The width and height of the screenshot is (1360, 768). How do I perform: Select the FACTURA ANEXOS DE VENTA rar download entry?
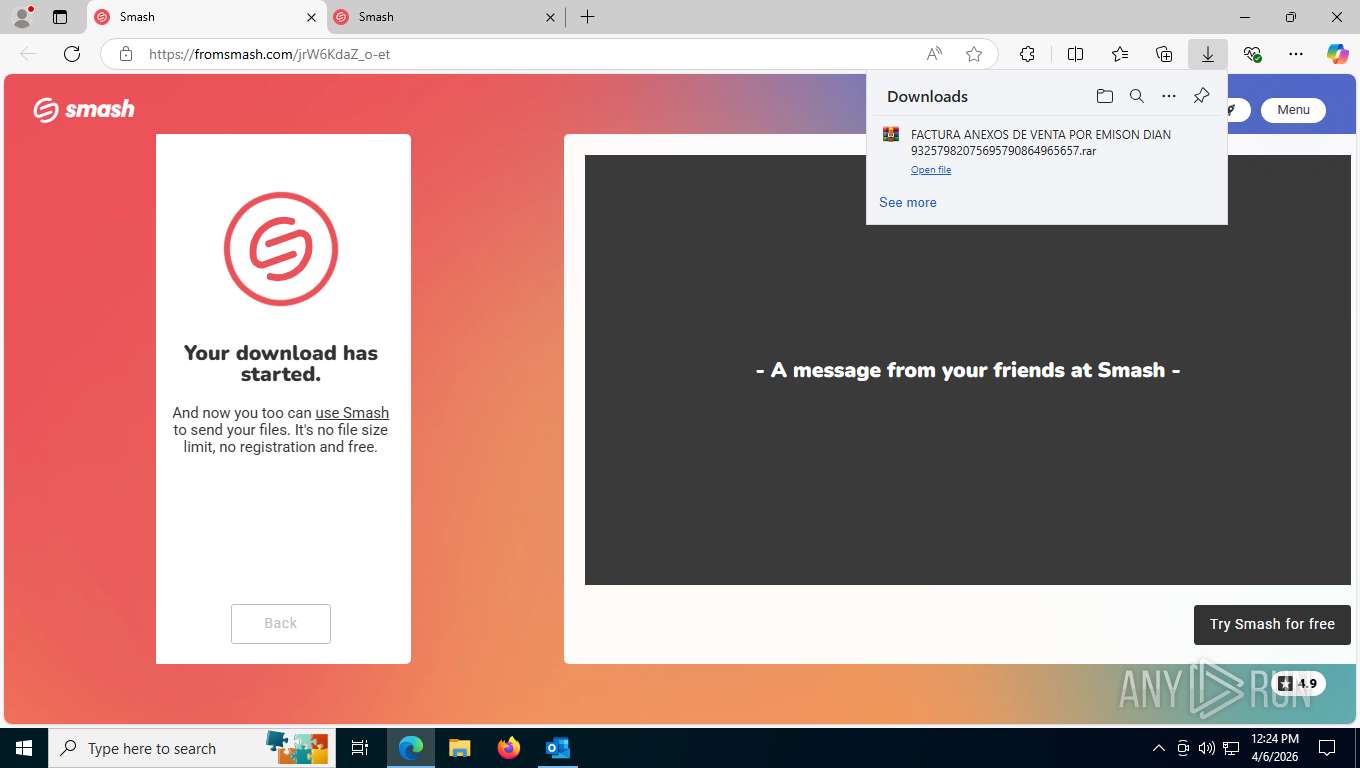click(x=1046, y=151)
